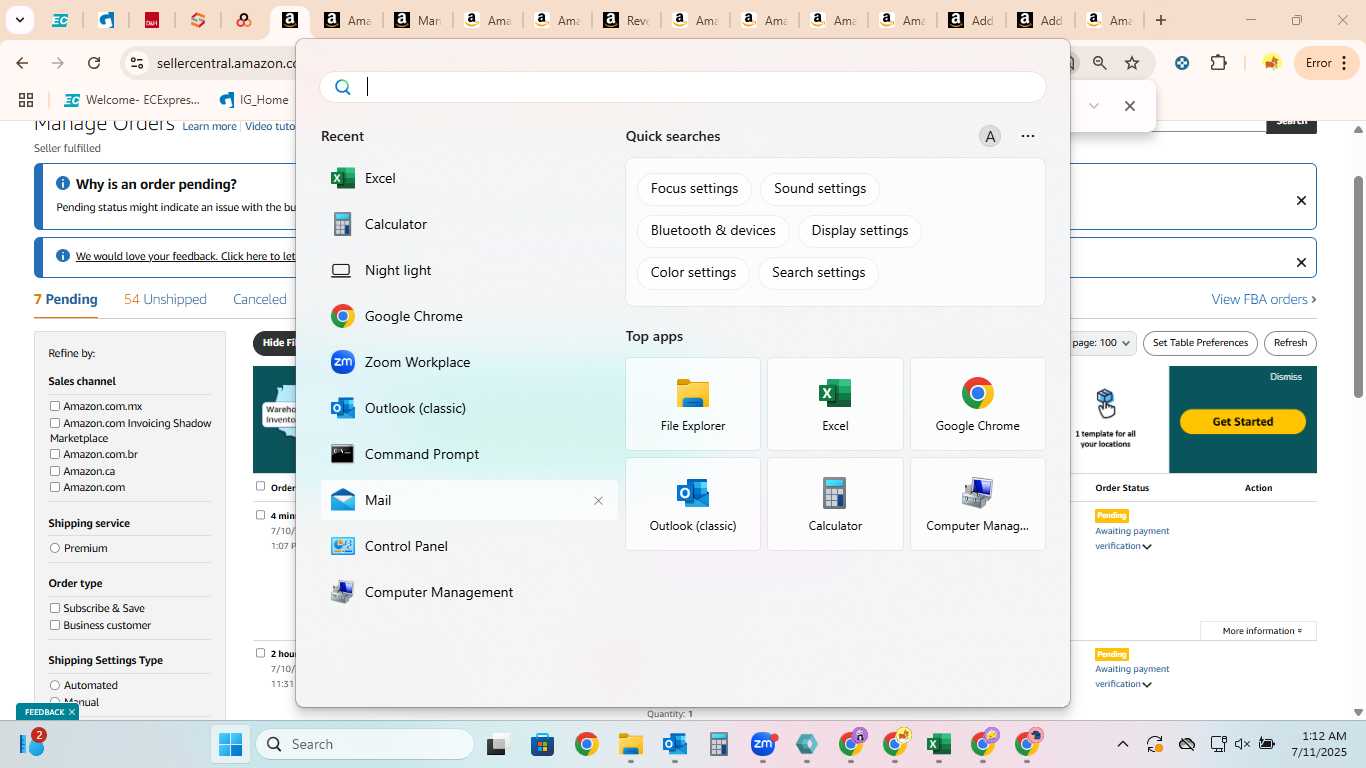
Task: Open Night light from Recent list
Action: click(x=469, y=270)
